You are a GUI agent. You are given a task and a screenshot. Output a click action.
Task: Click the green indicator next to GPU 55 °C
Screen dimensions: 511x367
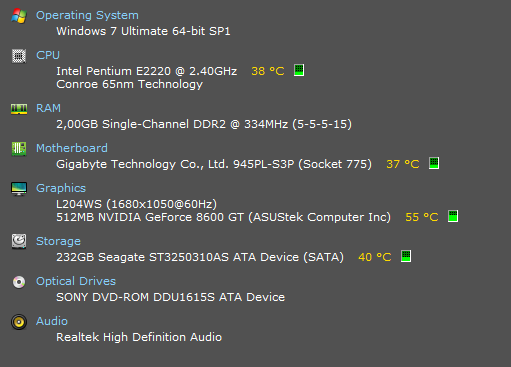(453, 216)
